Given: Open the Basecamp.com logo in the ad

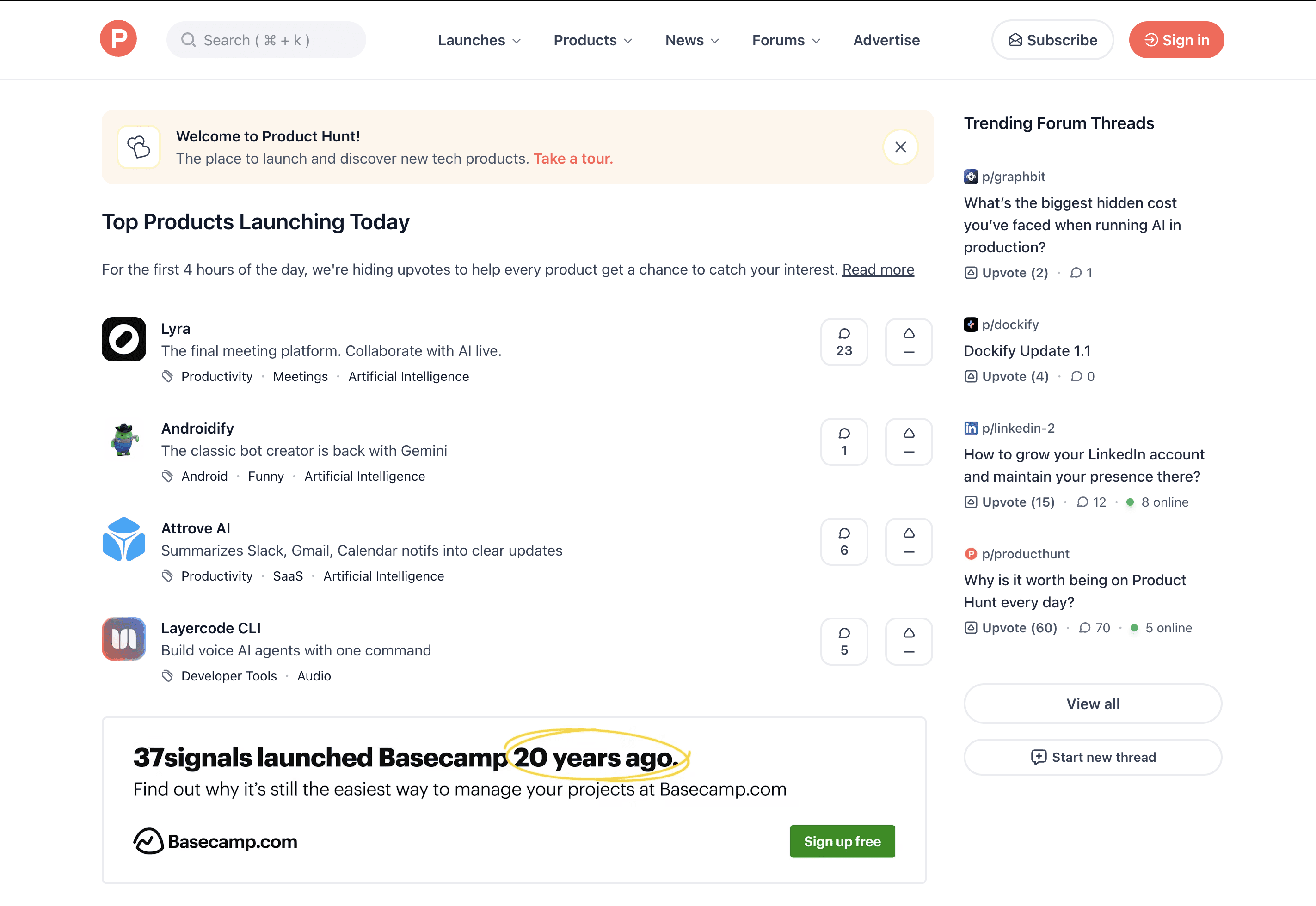Looking at the screenshot, I should (x=215, y=841).
